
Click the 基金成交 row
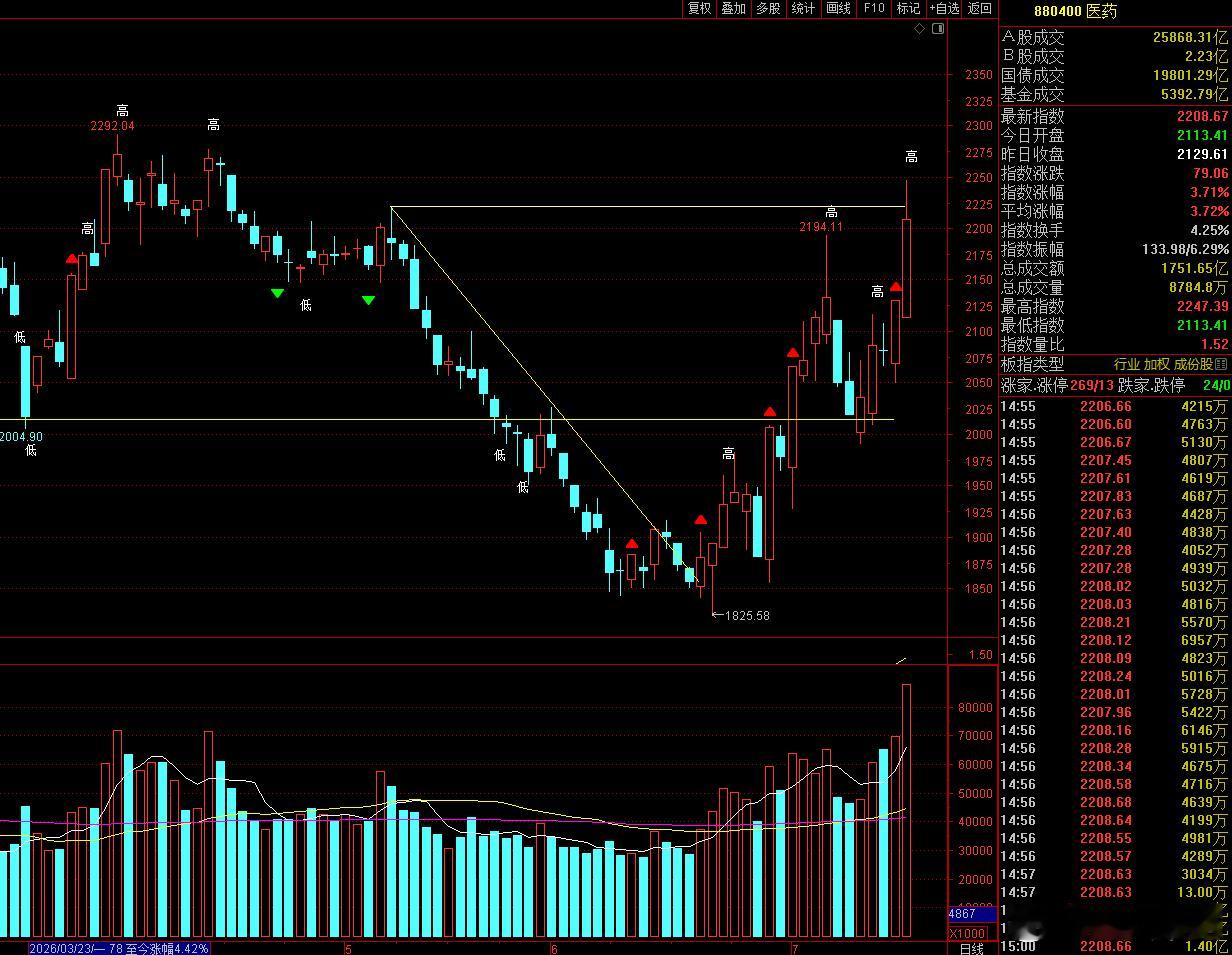(x=1115, y=94)
